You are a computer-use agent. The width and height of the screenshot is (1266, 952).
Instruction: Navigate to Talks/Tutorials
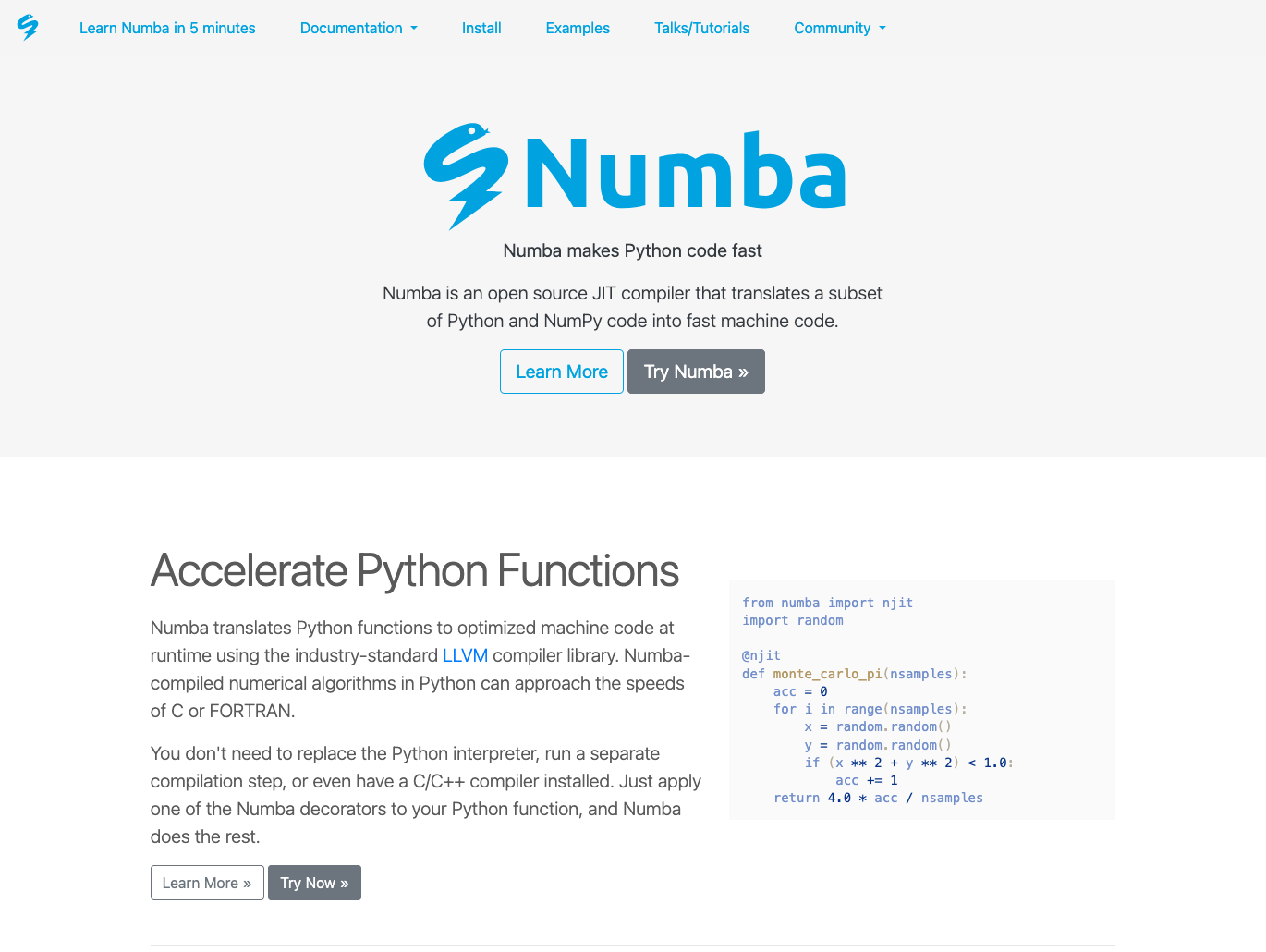click(701, 28)
